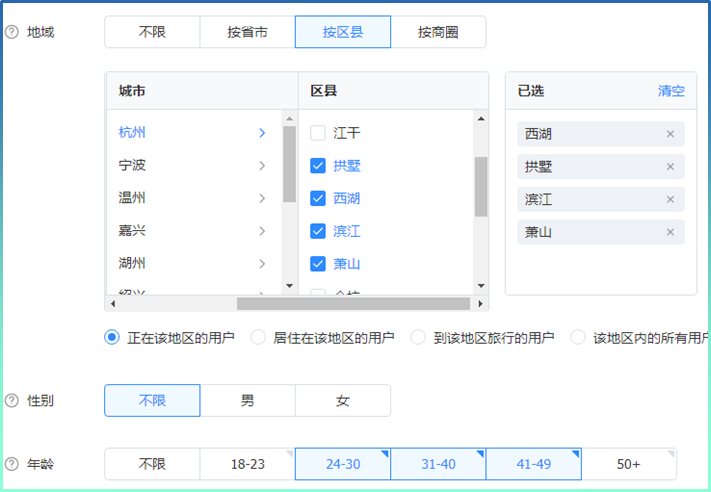This screenshot has height=492, width=711.
Task: Select 该地区内的所有用户 radio option
Action: point(578,337)
